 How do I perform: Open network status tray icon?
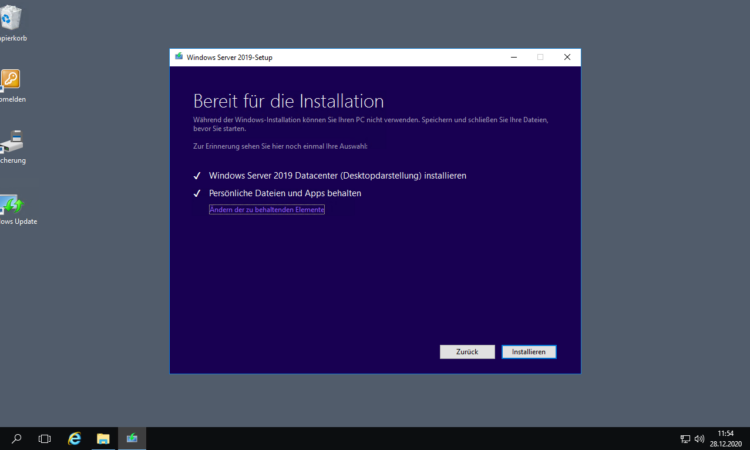coord(685,439)
